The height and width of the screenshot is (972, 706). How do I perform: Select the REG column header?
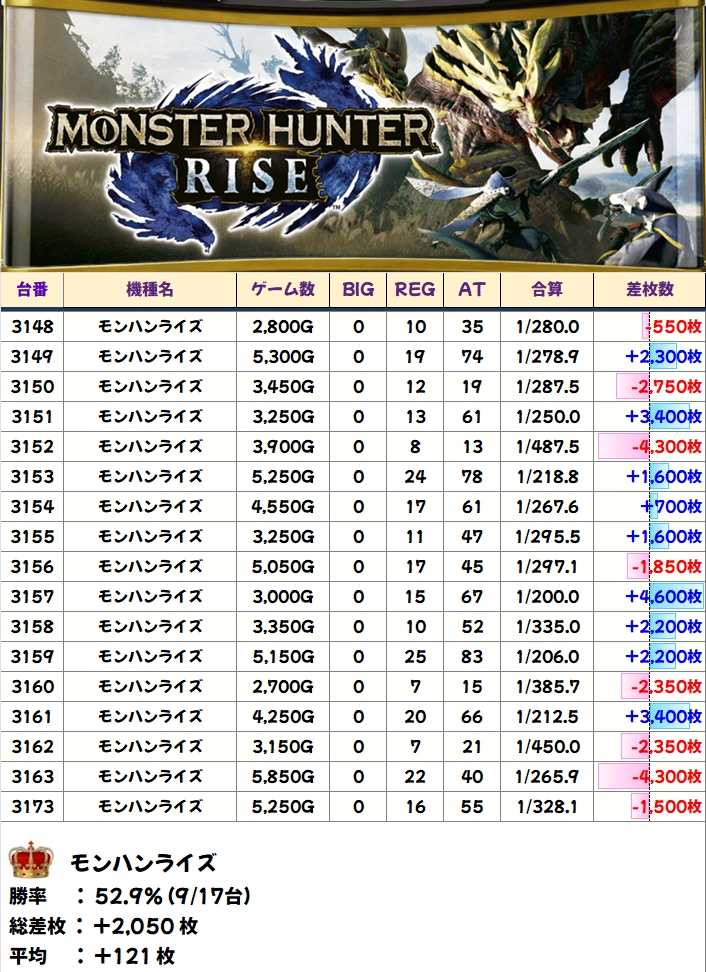point(415,289)
